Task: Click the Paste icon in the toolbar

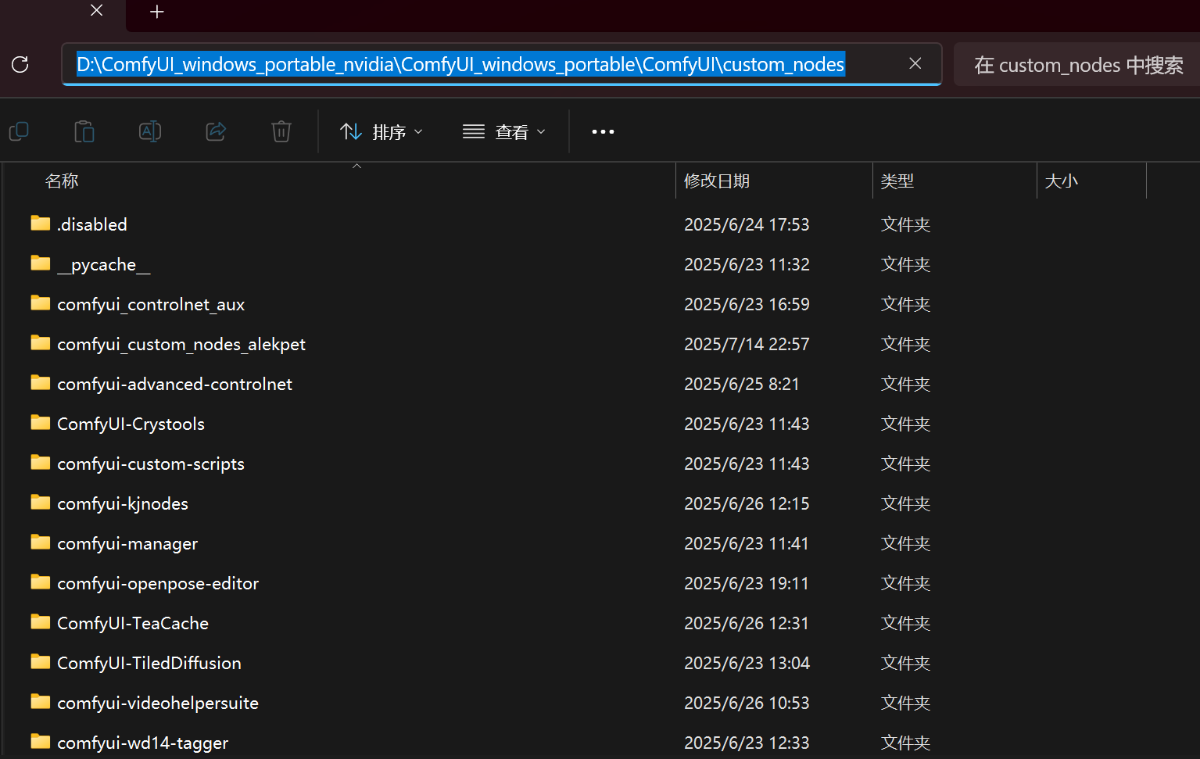Action: (x=84, y=131)
